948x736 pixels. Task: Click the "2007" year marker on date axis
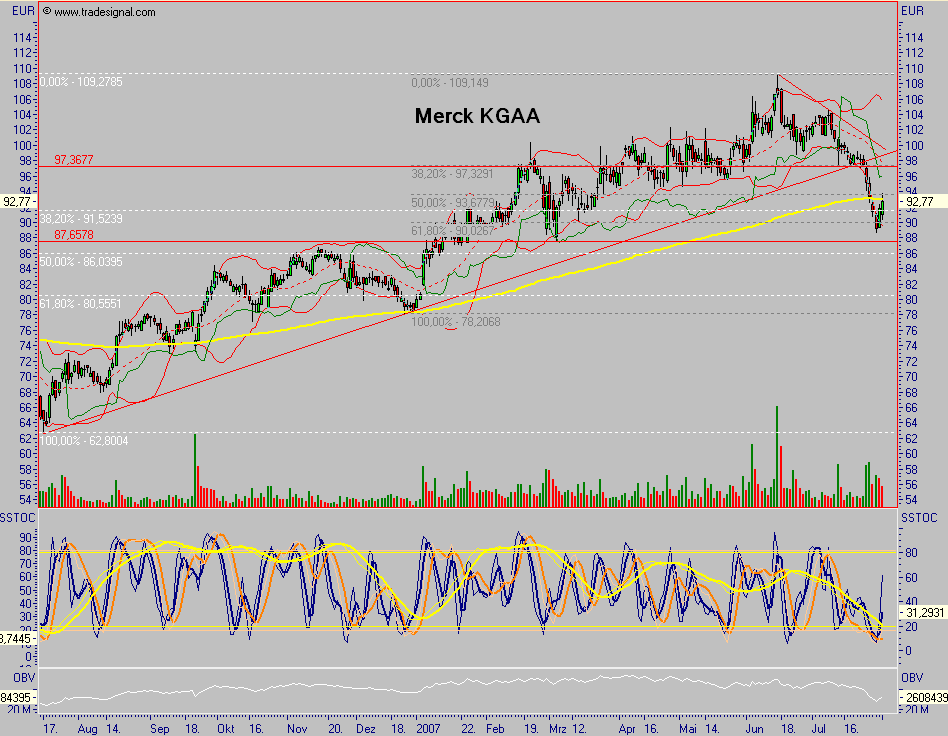tap(428, 729)
